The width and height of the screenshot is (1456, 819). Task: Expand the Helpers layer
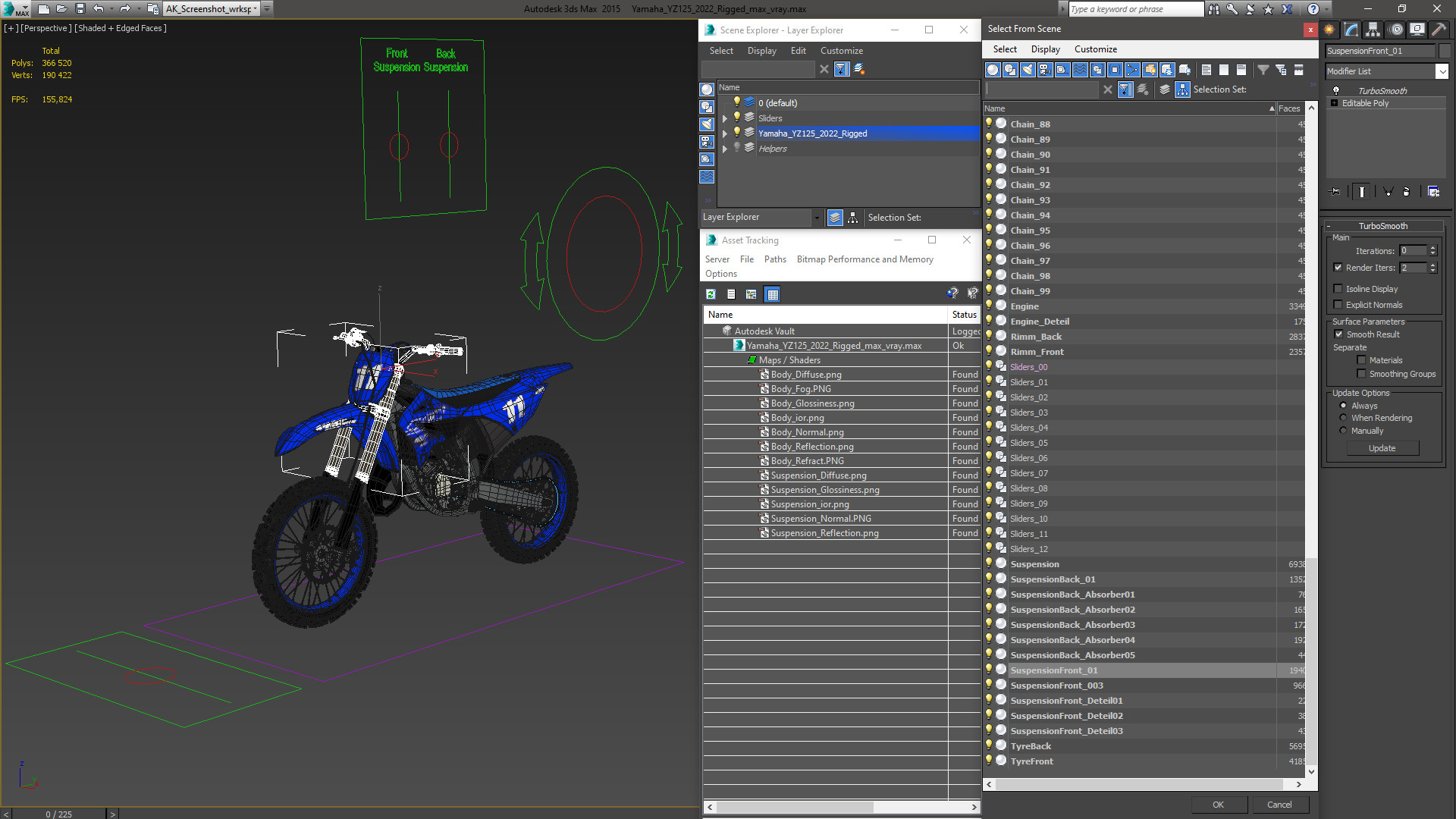tap(725, 149)
